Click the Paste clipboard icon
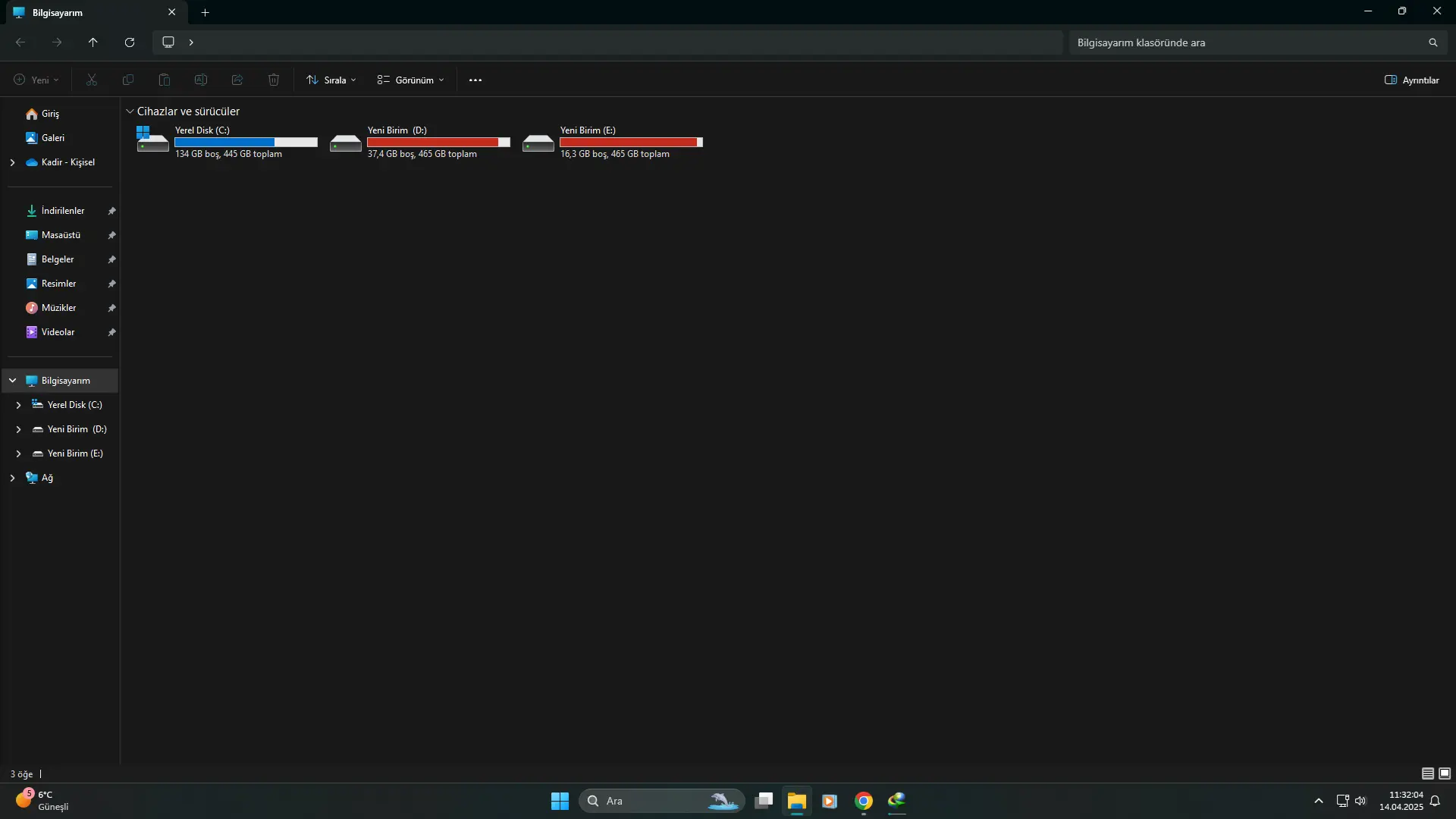 pyautogui.click(x=165, y=80)
